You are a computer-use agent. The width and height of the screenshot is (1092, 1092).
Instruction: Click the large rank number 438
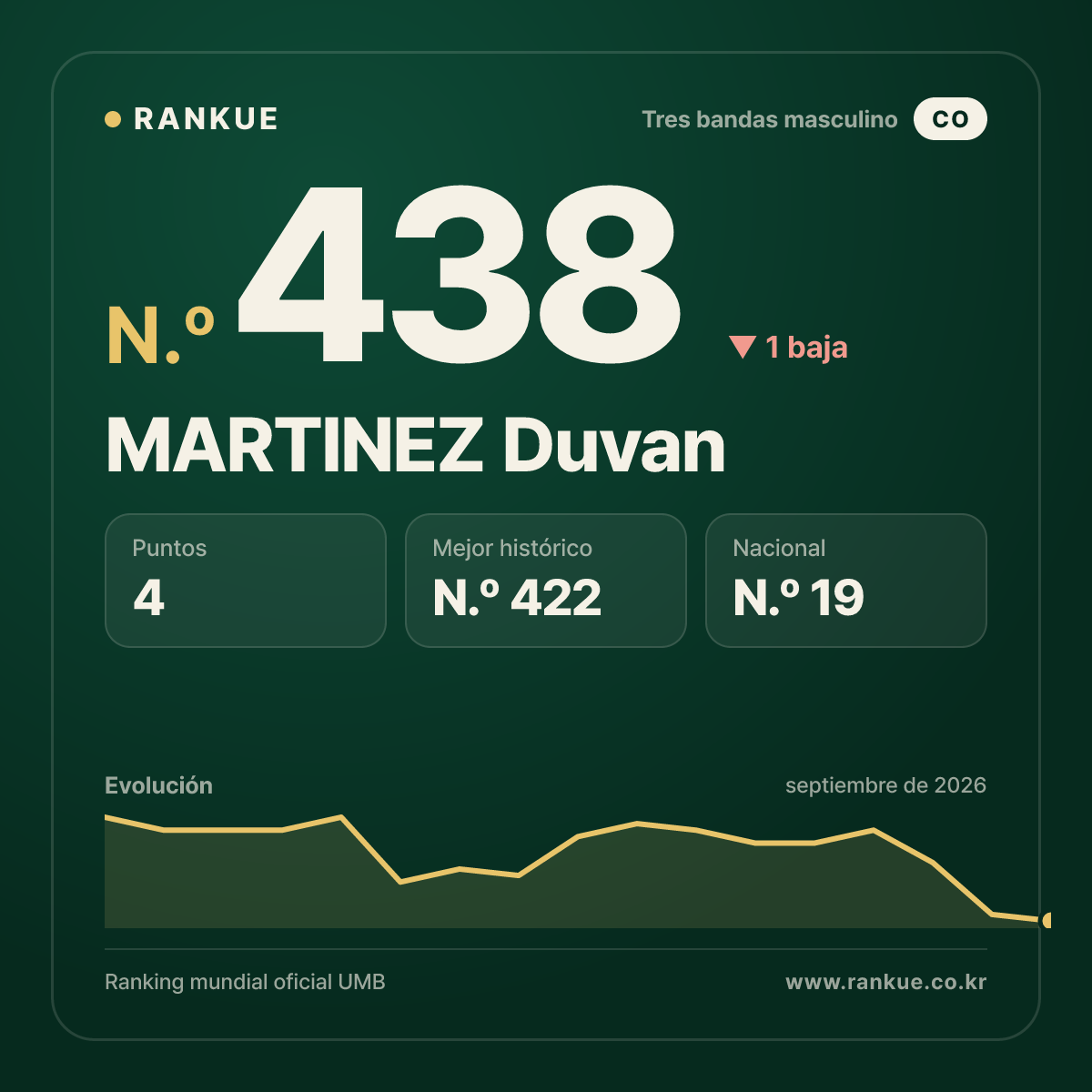[460, 274]
